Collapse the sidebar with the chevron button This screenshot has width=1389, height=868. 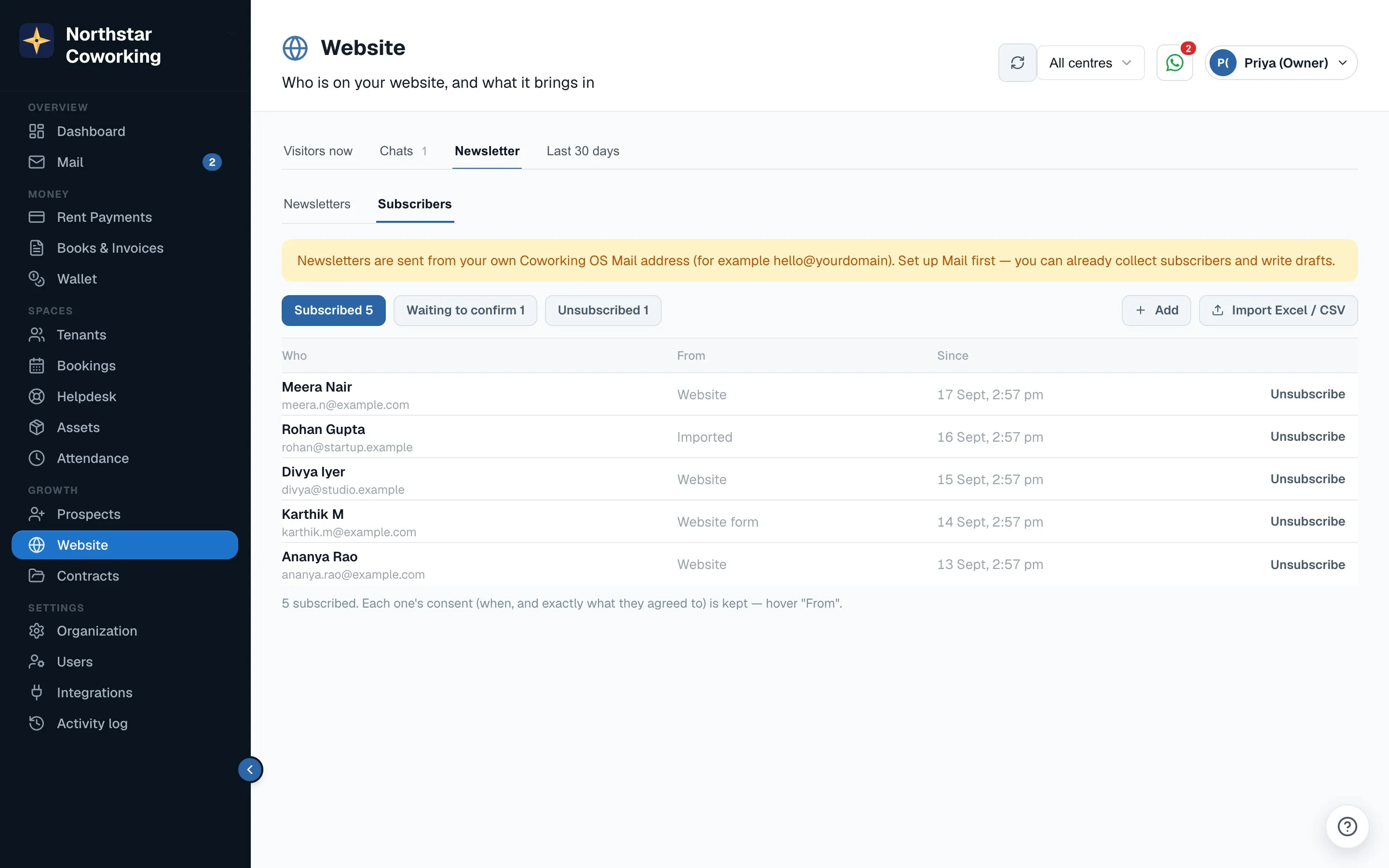click(x=250, y=770)
